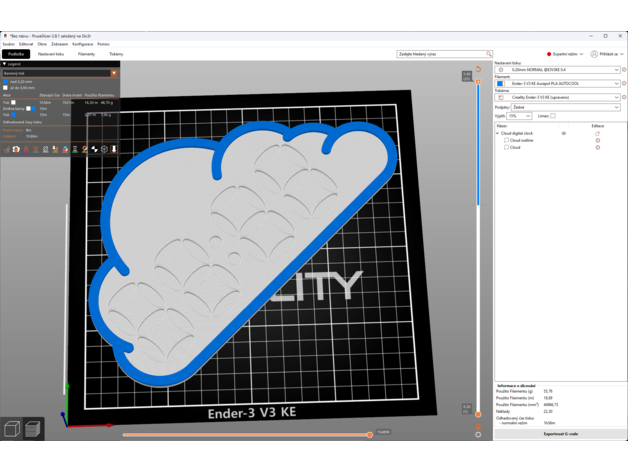
Task: Click the Přihlásit se login button
Action: (608, 54)
